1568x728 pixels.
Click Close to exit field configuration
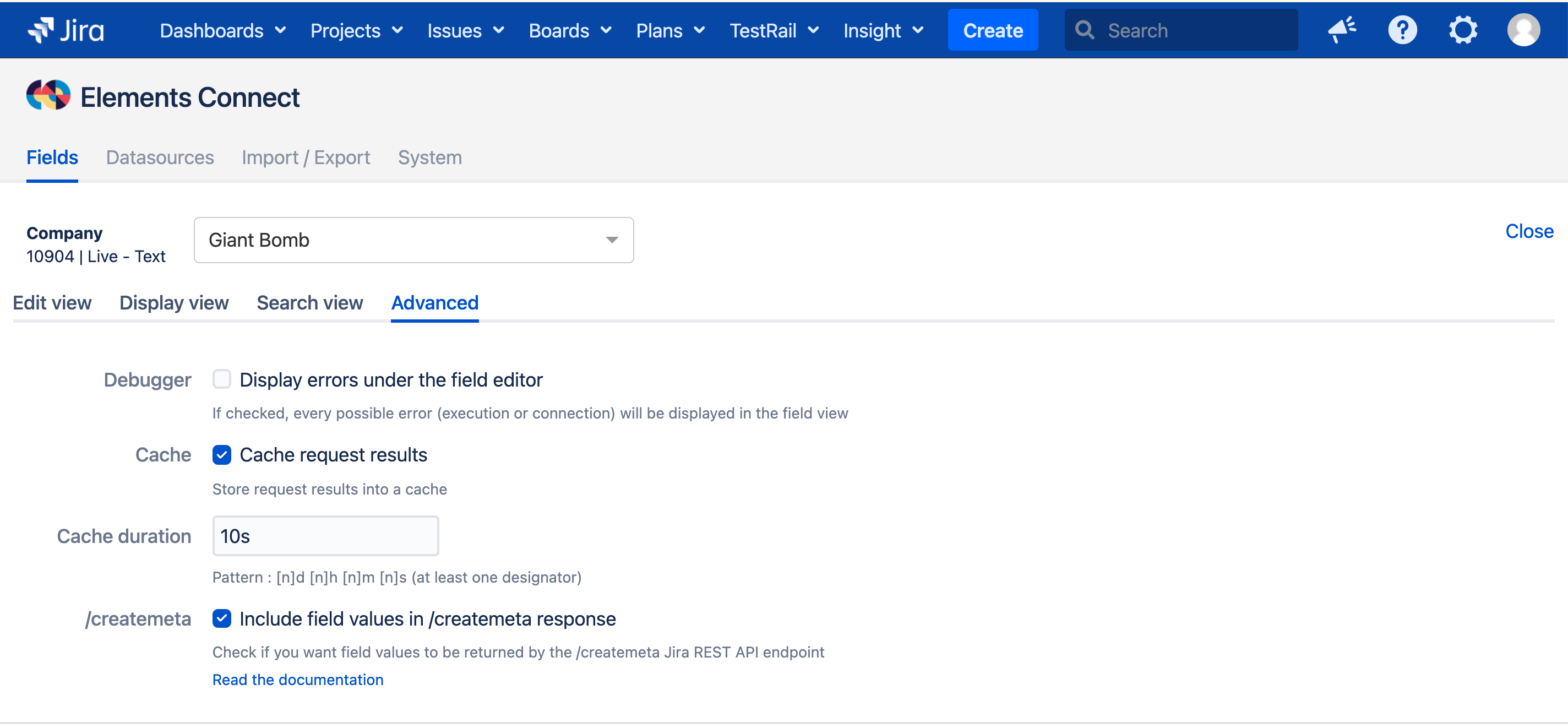coord(1529,231)
